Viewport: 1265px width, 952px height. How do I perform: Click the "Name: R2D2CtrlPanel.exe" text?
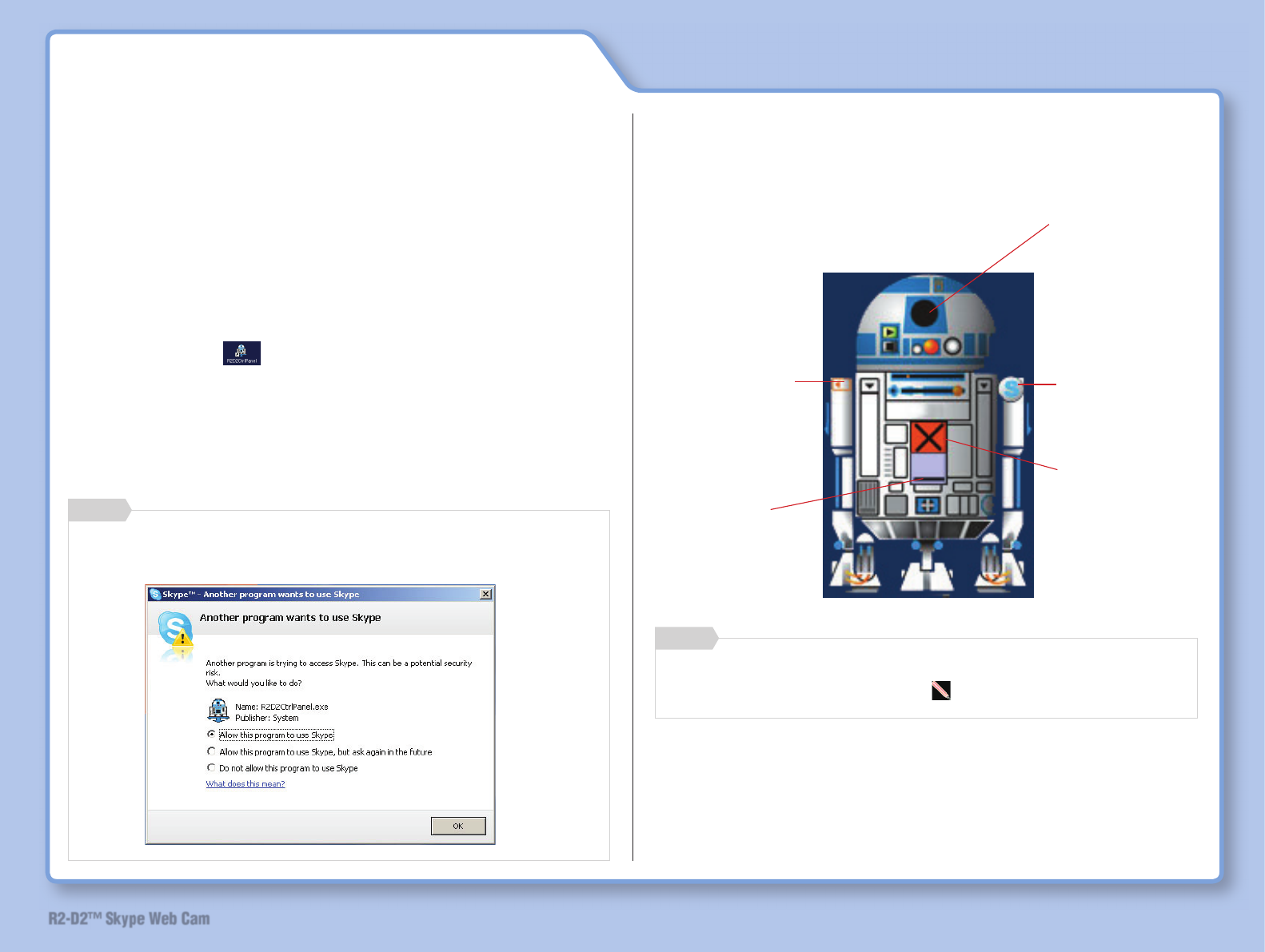[281, 707]
